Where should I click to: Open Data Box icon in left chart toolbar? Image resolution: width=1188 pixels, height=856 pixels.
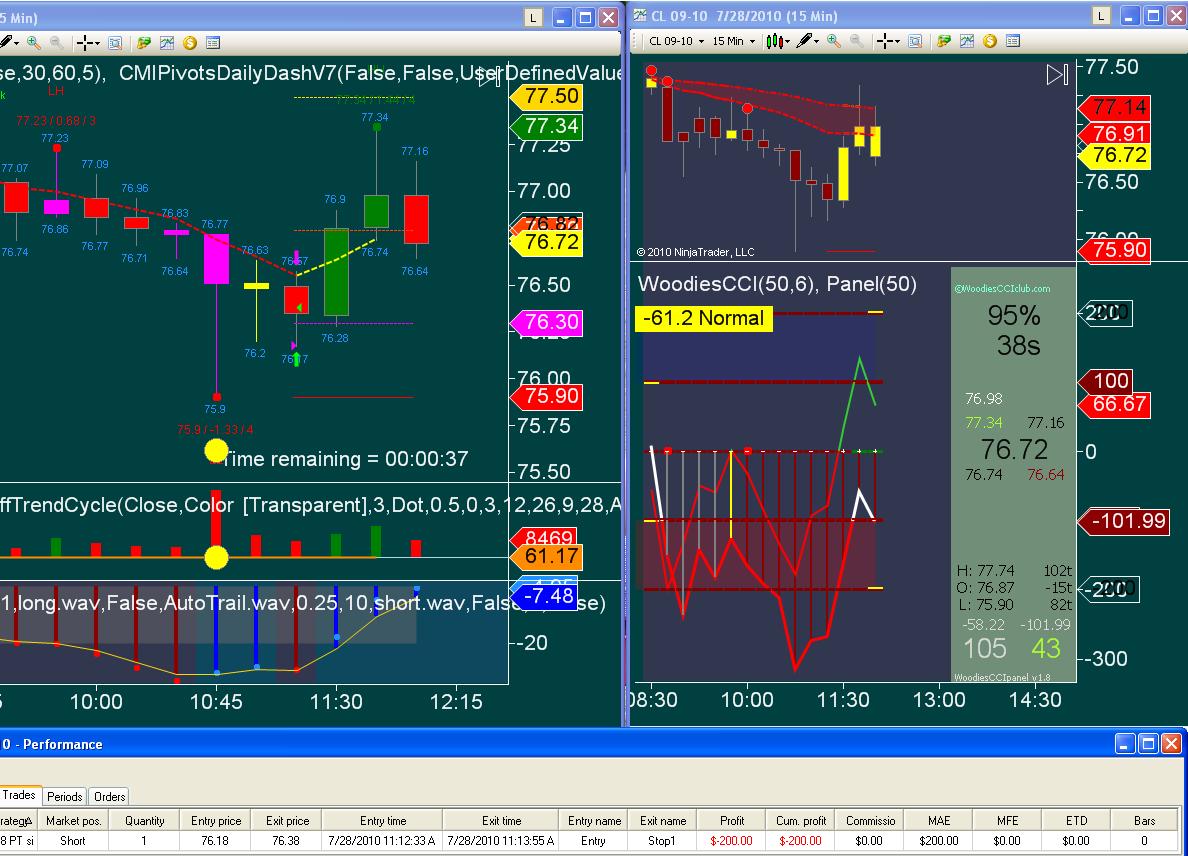click(x=115, y=42)
